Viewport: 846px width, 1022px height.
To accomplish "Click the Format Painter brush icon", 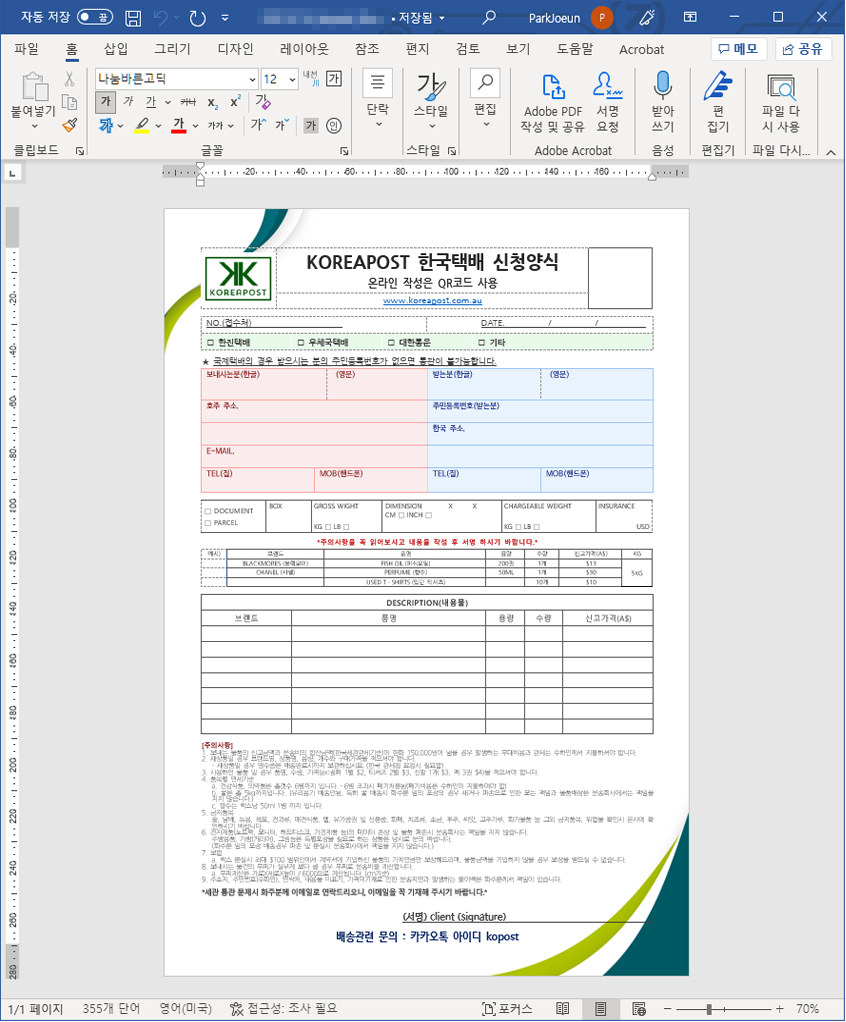I will tap(69, 124).
